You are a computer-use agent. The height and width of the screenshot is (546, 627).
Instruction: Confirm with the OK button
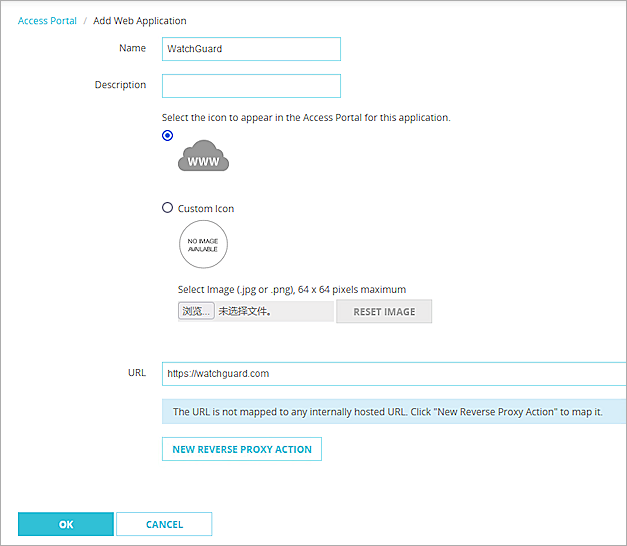click(x=66, y=524)
